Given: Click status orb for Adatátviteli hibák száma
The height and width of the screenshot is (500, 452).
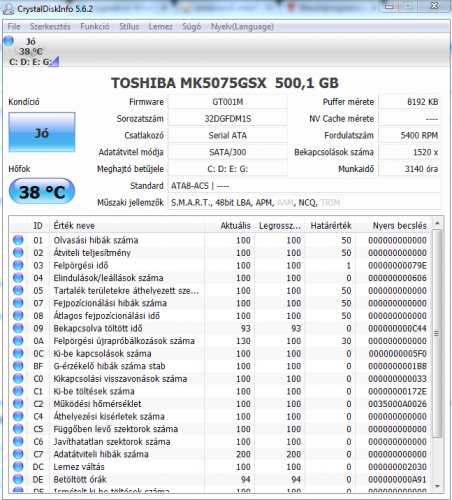Looking at the screenshot, I should tap(18, 454).
